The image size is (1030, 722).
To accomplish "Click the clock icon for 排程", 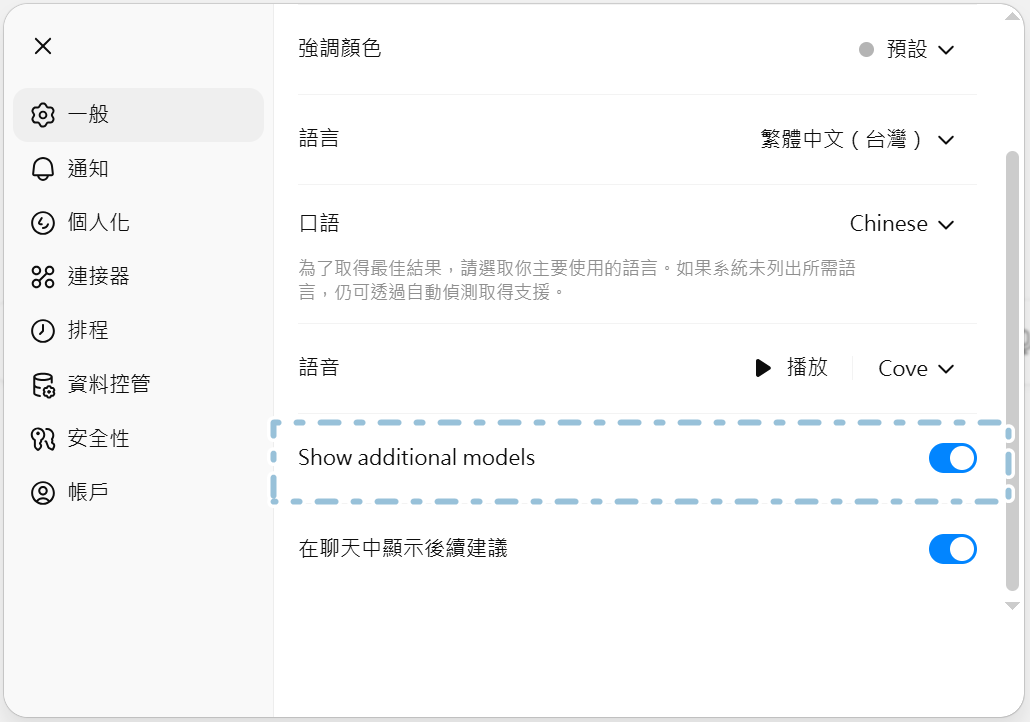I will click(42, 331).
